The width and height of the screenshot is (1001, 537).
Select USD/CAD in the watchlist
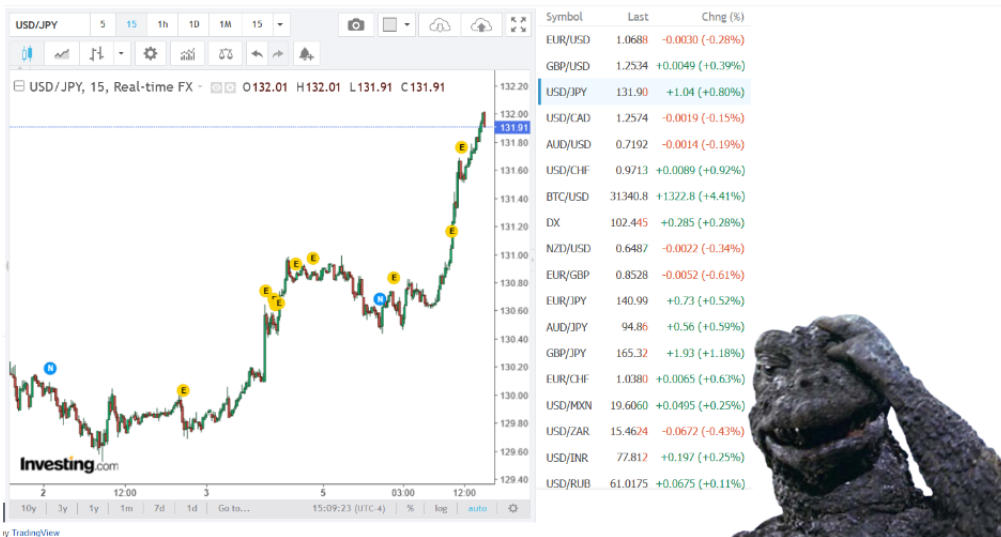pos(645,118)
